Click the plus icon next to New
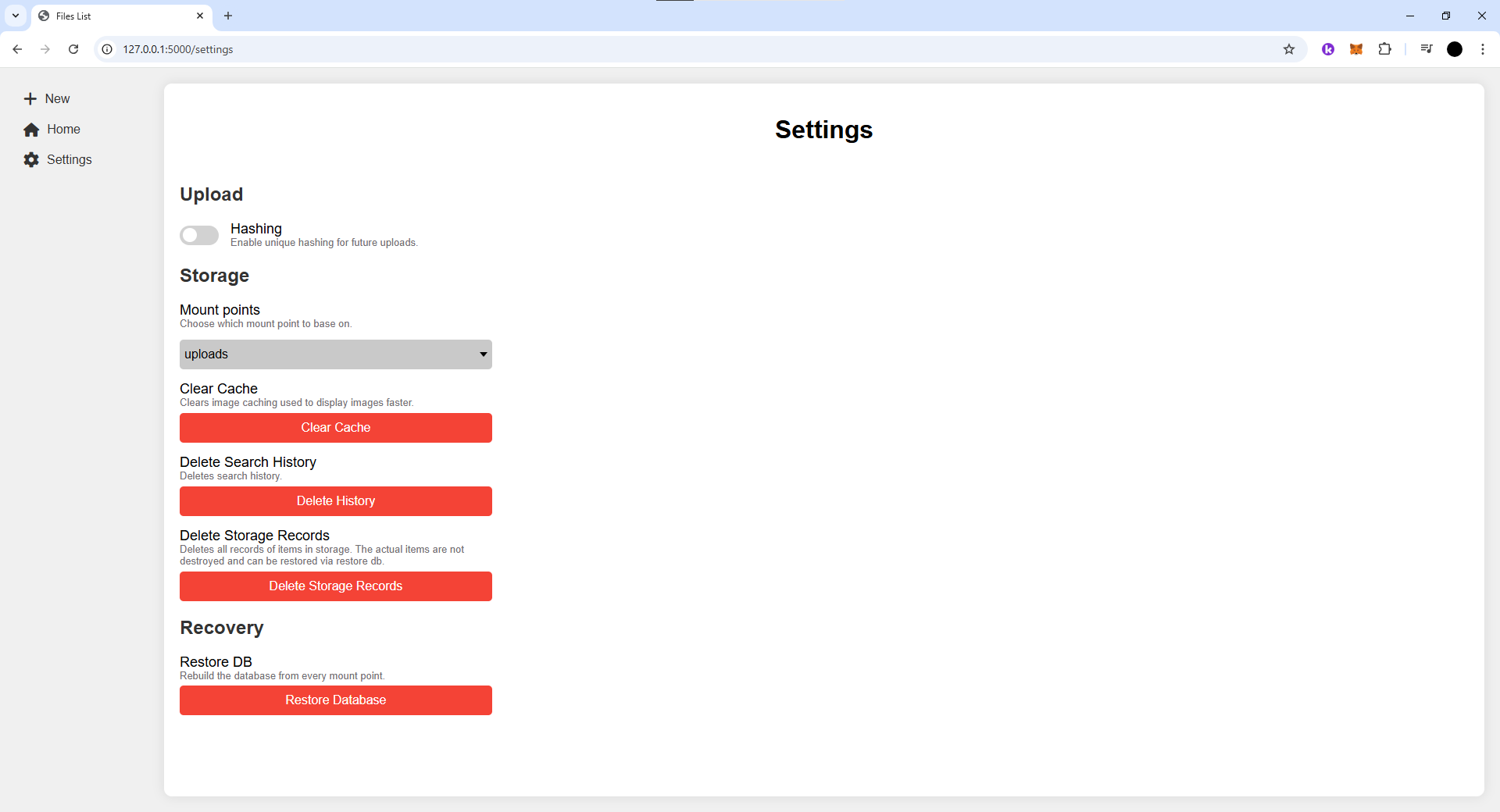1500x812 pixels. tap(30, 99)
